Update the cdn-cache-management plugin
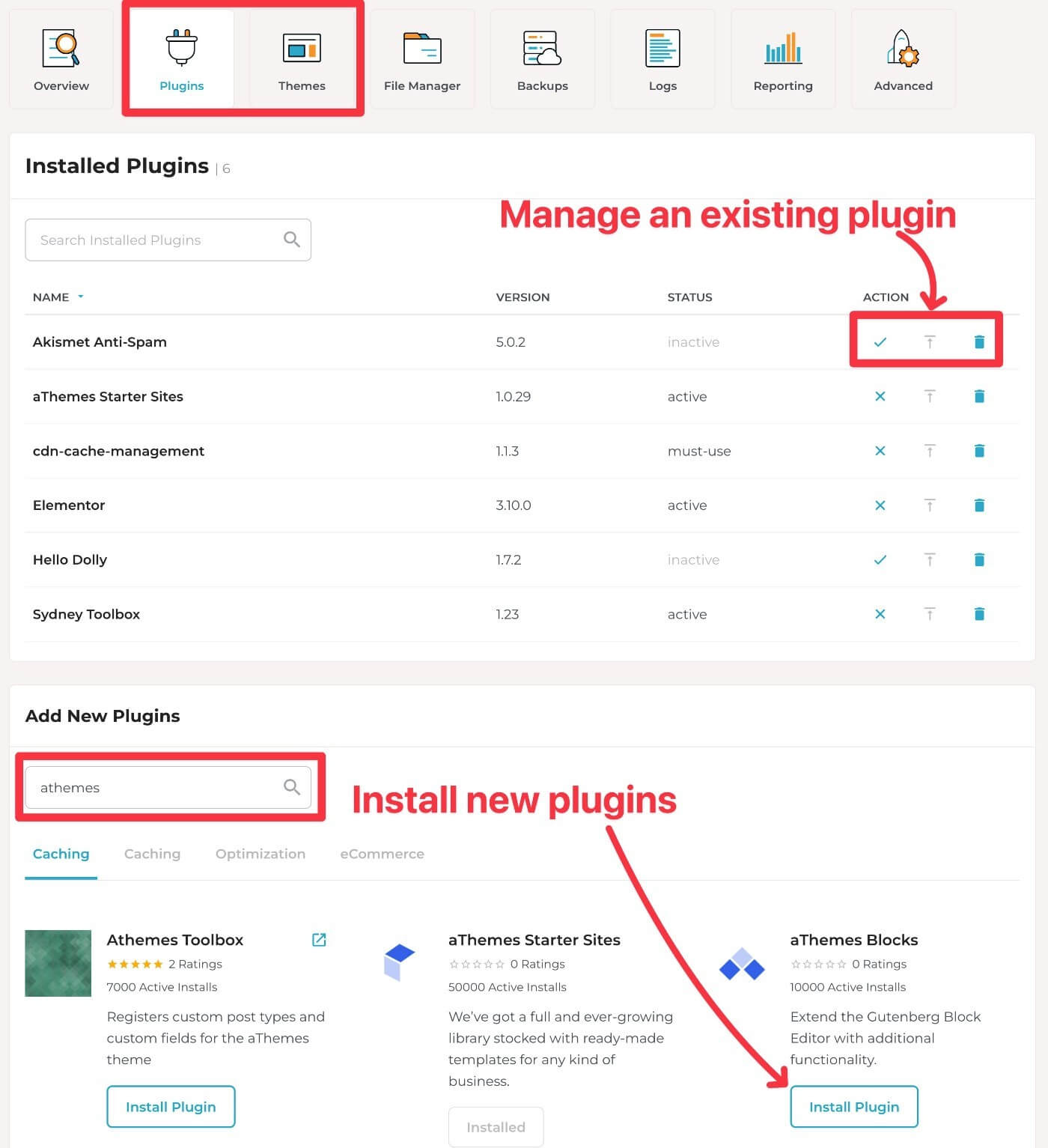The image size is (1048, 1148). tap(930, 451)
